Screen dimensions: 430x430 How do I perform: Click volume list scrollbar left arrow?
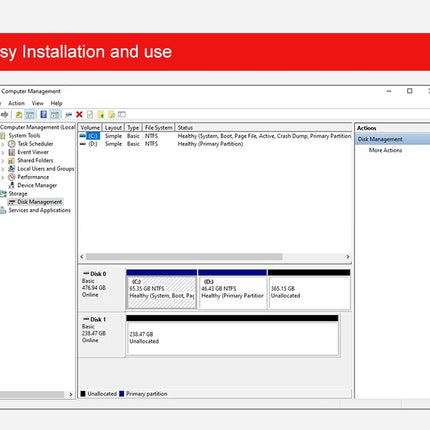tap(82, 257)
